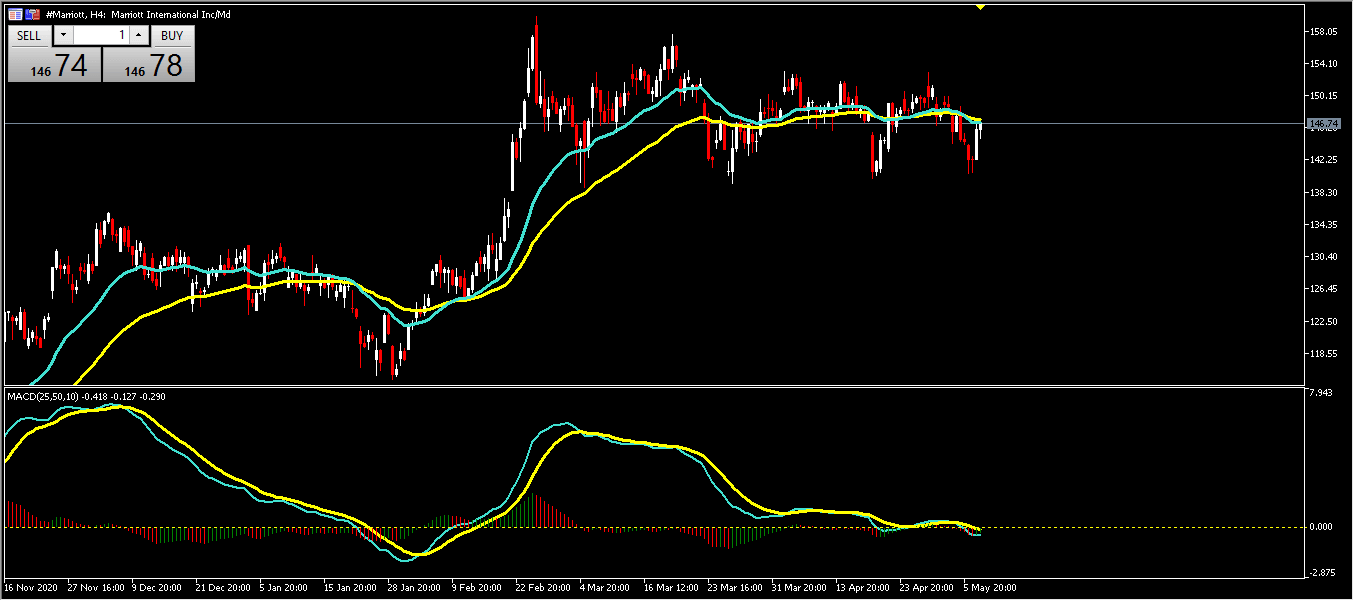Click the 146.78 buy price tile
Screen dimensions: 1354x601
point(149,66)
